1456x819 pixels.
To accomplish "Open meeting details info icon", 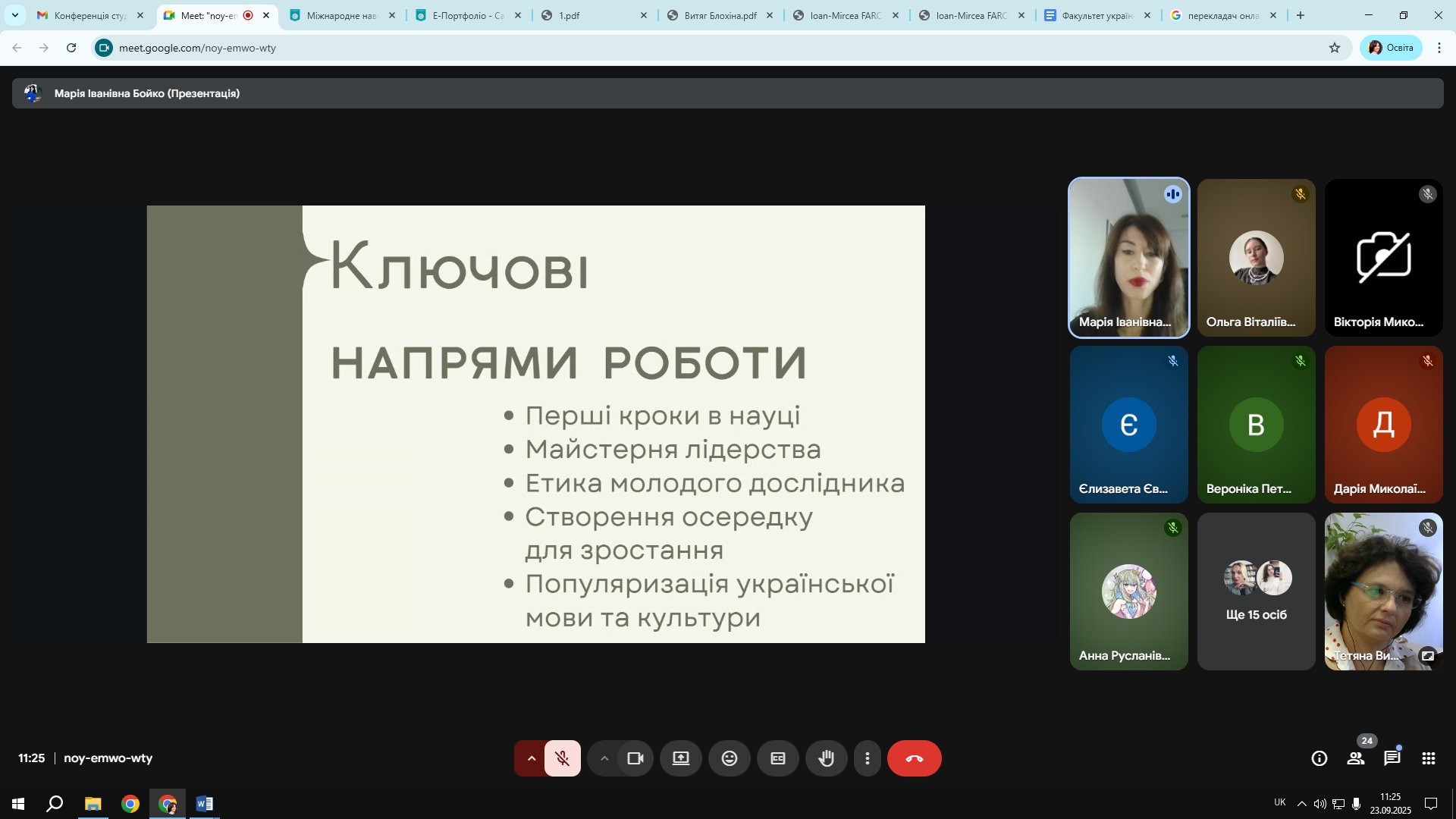I will pos(1319,758).
